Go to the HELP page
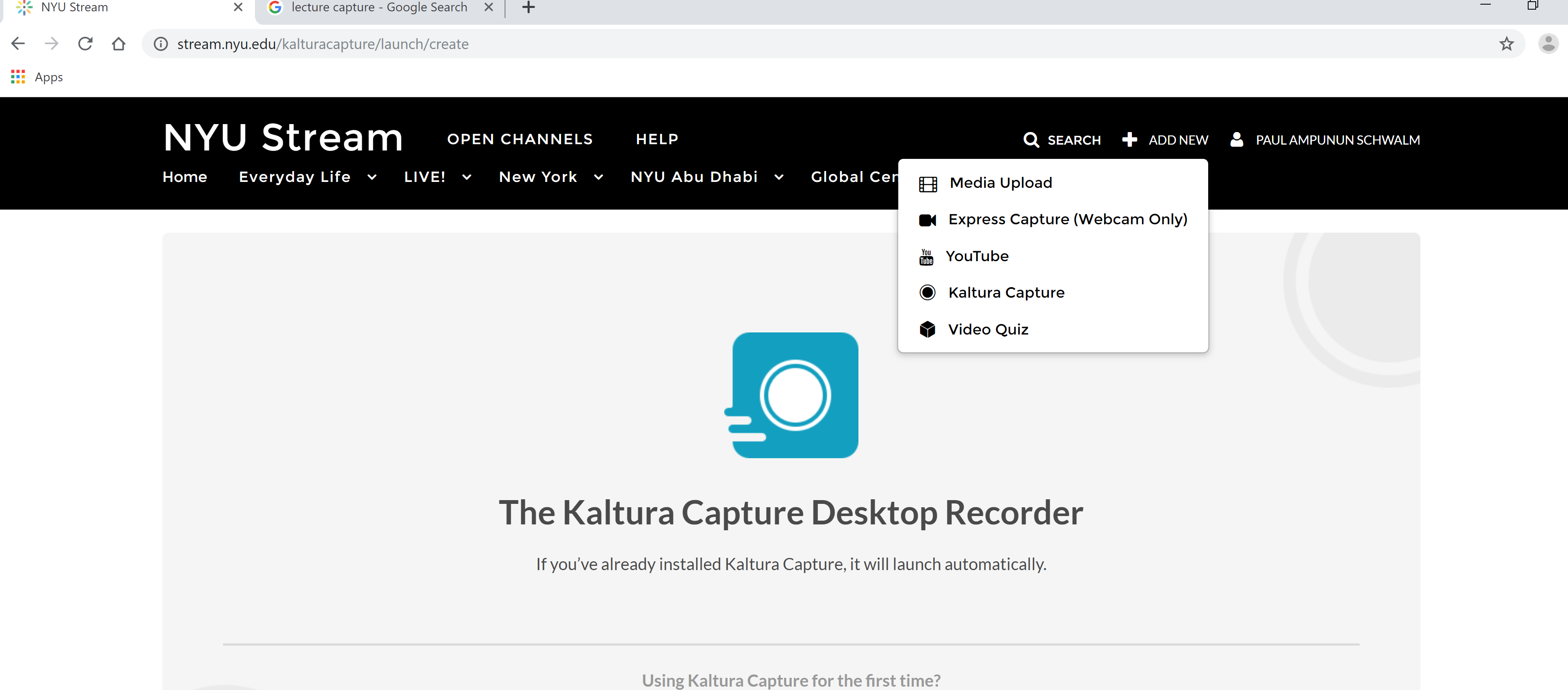This screenshot has height=690, width=1568. 656,139
